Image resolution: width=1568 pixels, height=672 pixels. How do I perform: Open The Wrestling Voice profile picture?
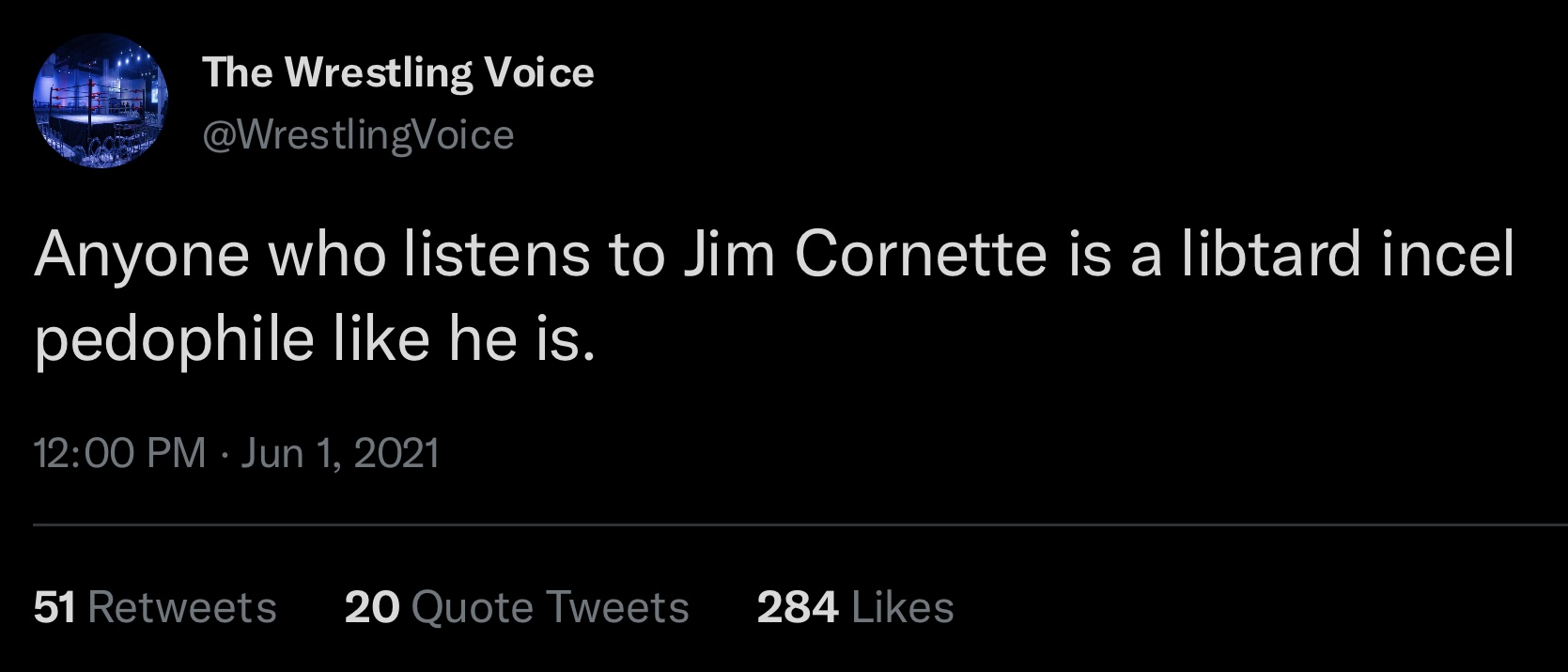pos(101,101)
